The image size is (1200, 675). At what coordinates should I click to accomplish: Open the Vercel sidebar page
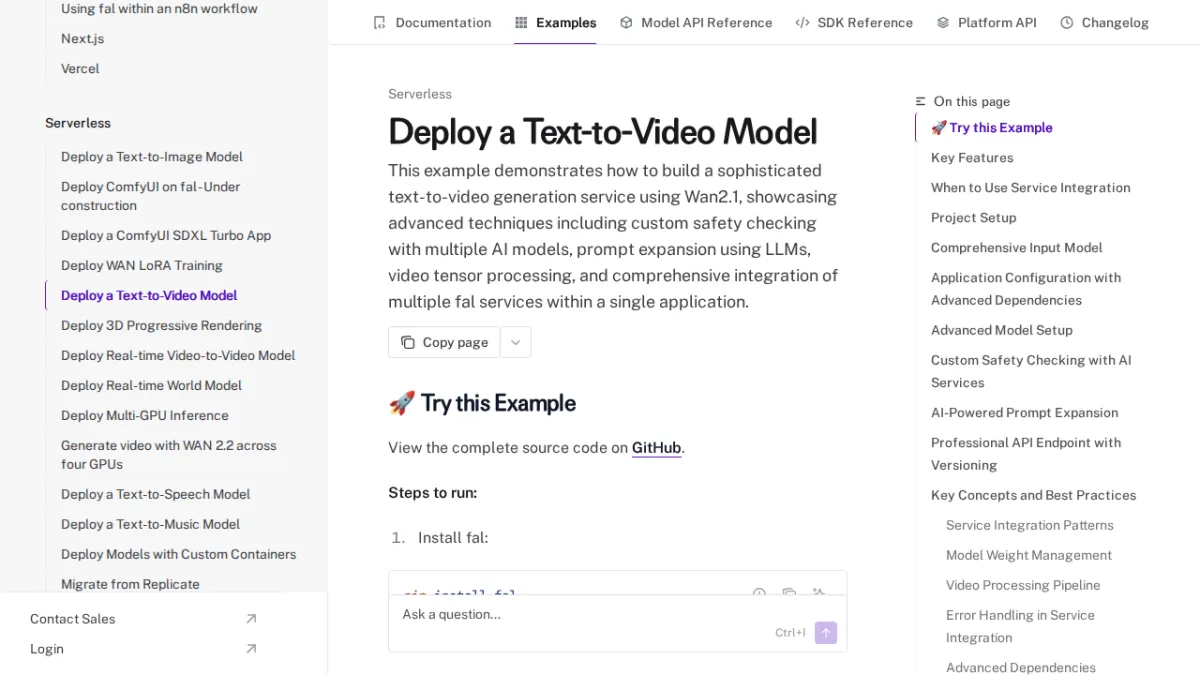pos(80,69)
